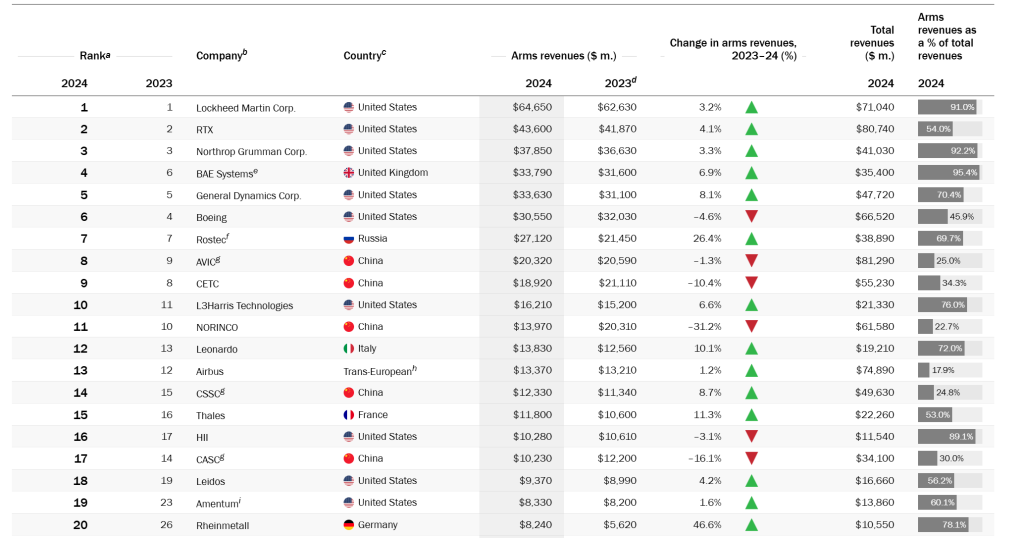Click the L3Harris Technologies company name
The height and width of the screenshot is (538, 1024).
(x=244, y=306)
